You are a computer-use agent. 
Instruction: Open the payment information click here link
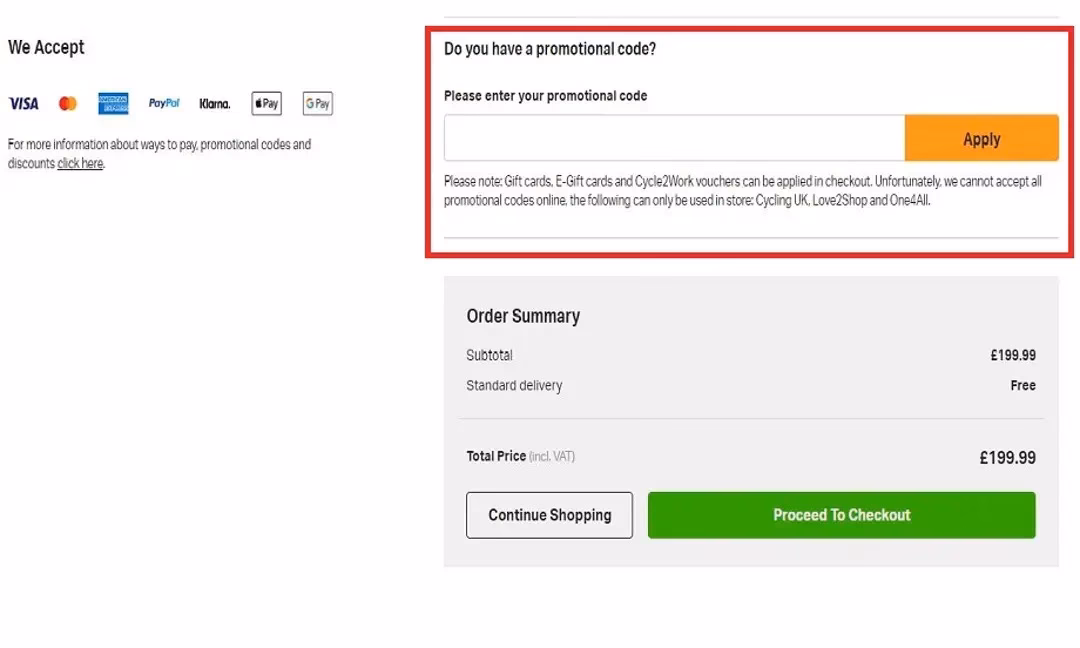coord(79,163)
